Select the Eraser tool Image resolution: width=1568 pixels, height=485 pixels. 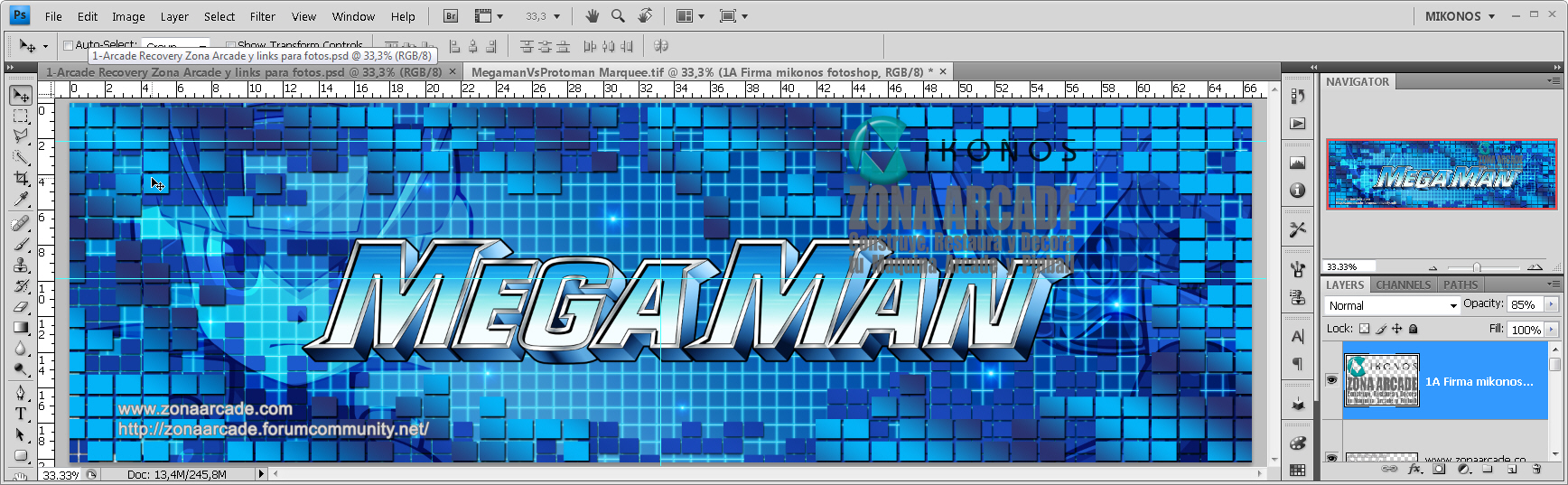(20, 306)
